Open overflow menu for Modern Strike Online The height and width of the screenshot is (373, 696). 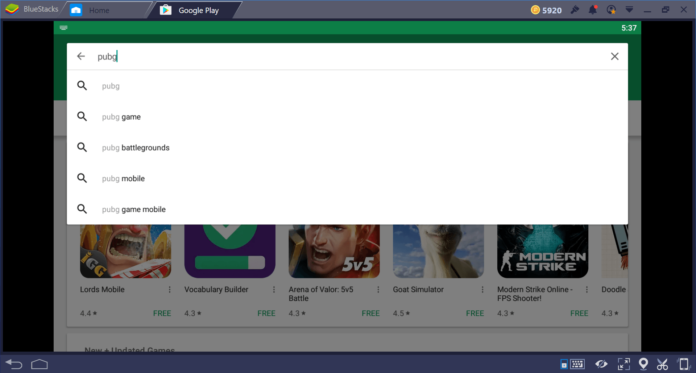tap(587, 290)
